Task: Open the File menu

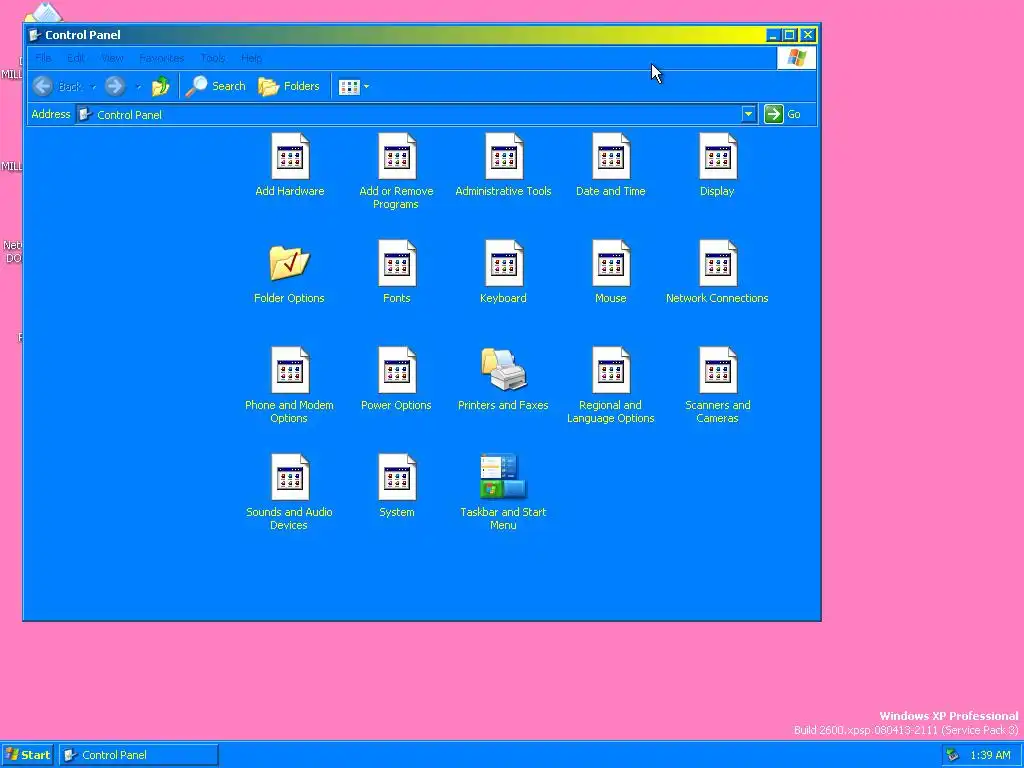Action: (x=43, y=58)
